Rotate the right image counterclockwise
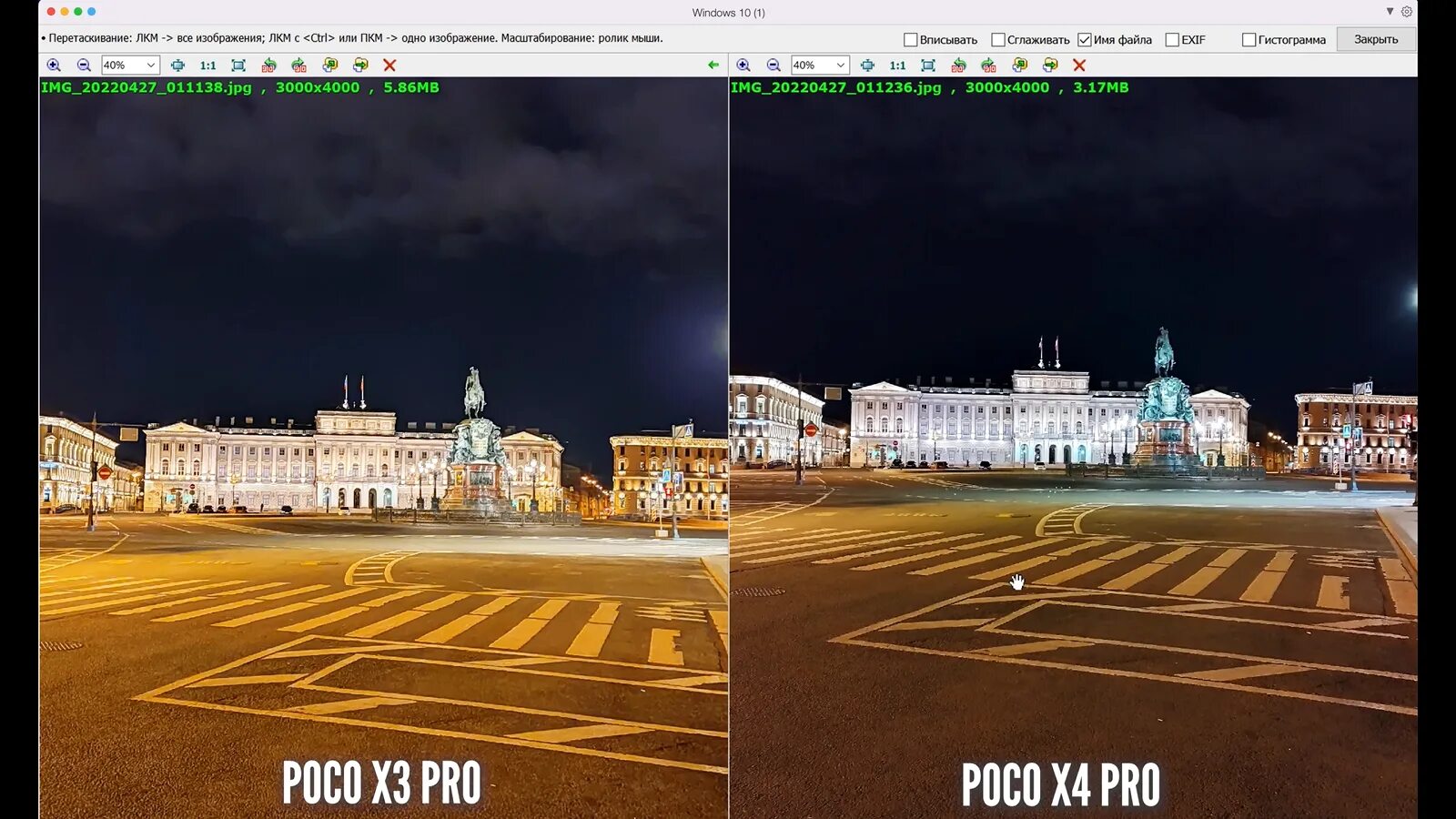The width and height of the screenshot is (1456, 819). click(x=958, y=66)
